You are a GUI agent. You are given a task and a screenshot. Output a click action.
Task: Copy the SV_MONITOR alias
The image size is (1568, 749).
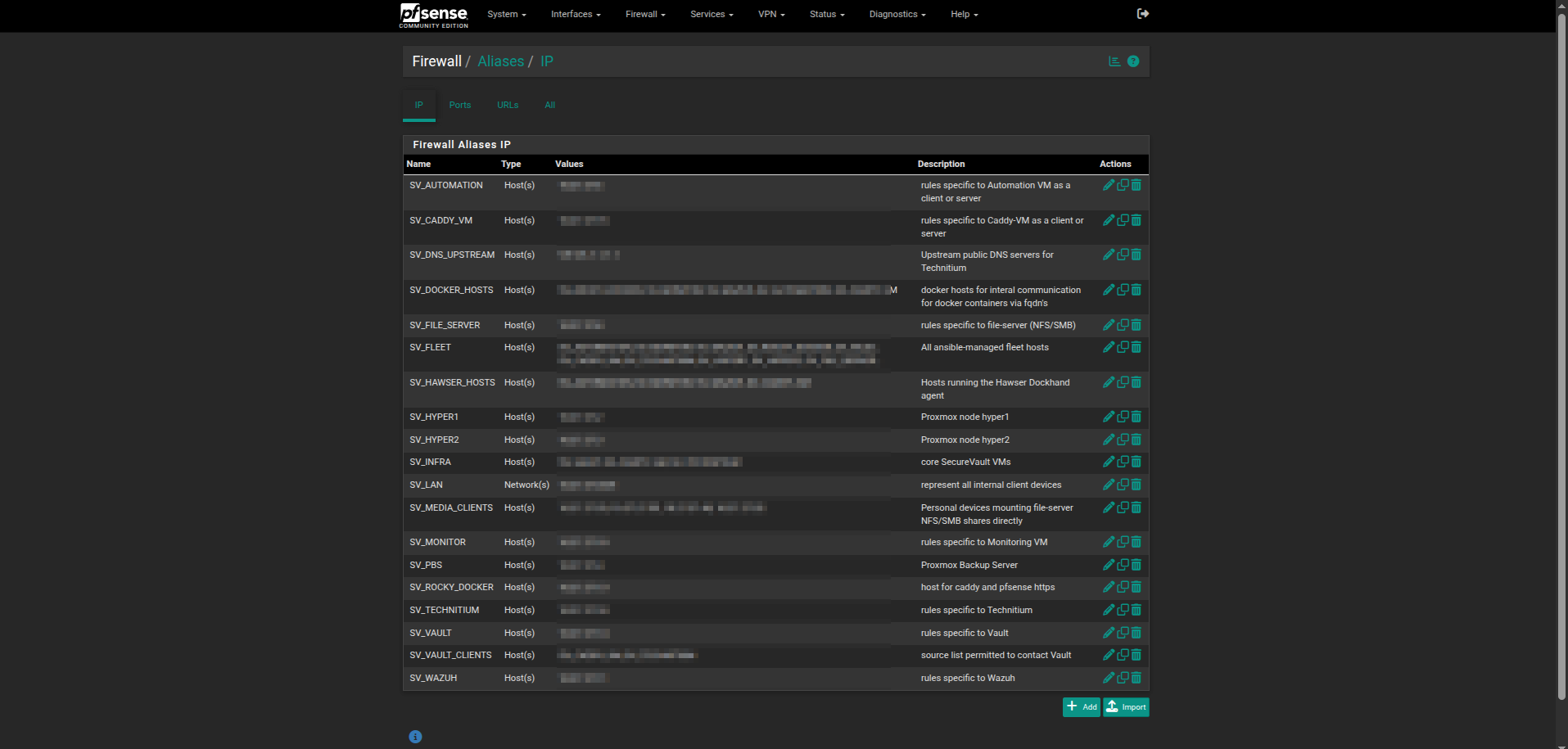tap(1123, 542)
